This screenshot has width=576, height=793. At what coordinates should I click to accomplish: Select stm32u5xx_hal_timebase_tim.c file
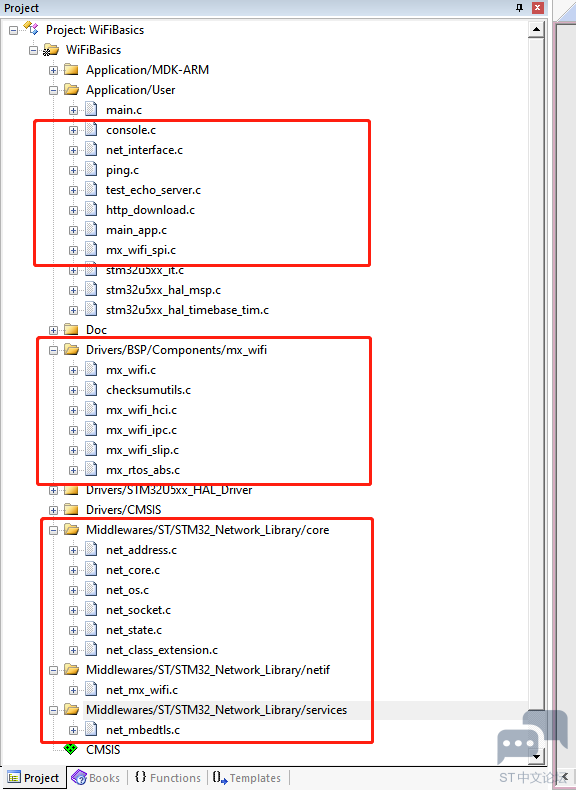(x=187, y=310)
